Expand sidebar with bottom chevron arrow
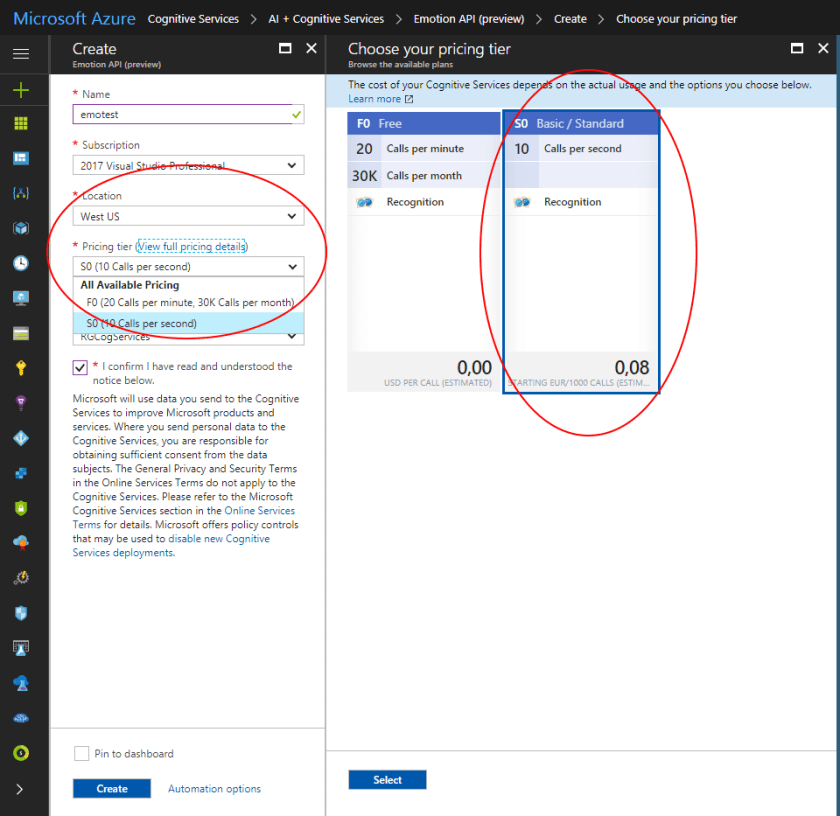The width and height of the screenshot is (840, 816). coord(21,789)
